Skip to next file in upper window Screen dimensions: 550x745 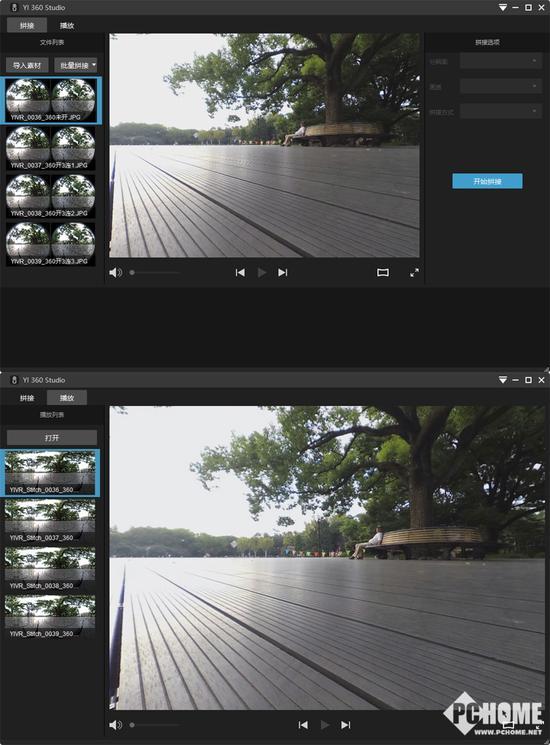283,272
